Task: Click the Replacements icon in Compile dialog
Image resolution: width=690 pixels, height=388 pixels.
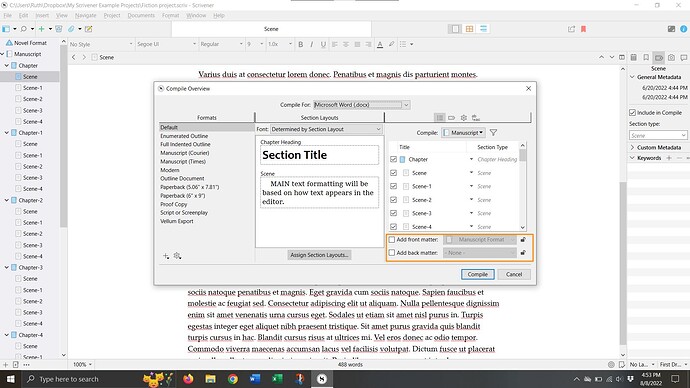Action: [476, 118]
